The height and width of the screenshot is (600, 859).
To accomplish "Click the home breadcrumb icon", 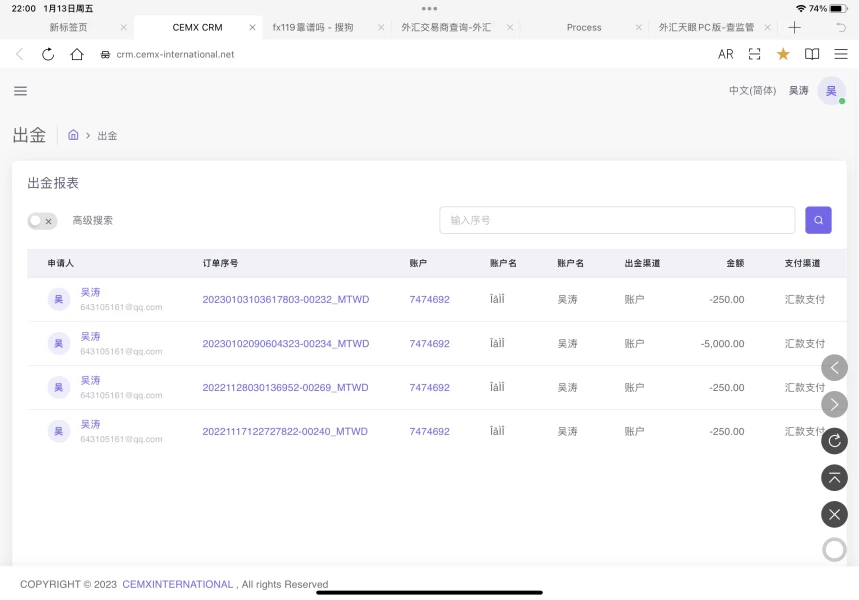I will 73,135.
